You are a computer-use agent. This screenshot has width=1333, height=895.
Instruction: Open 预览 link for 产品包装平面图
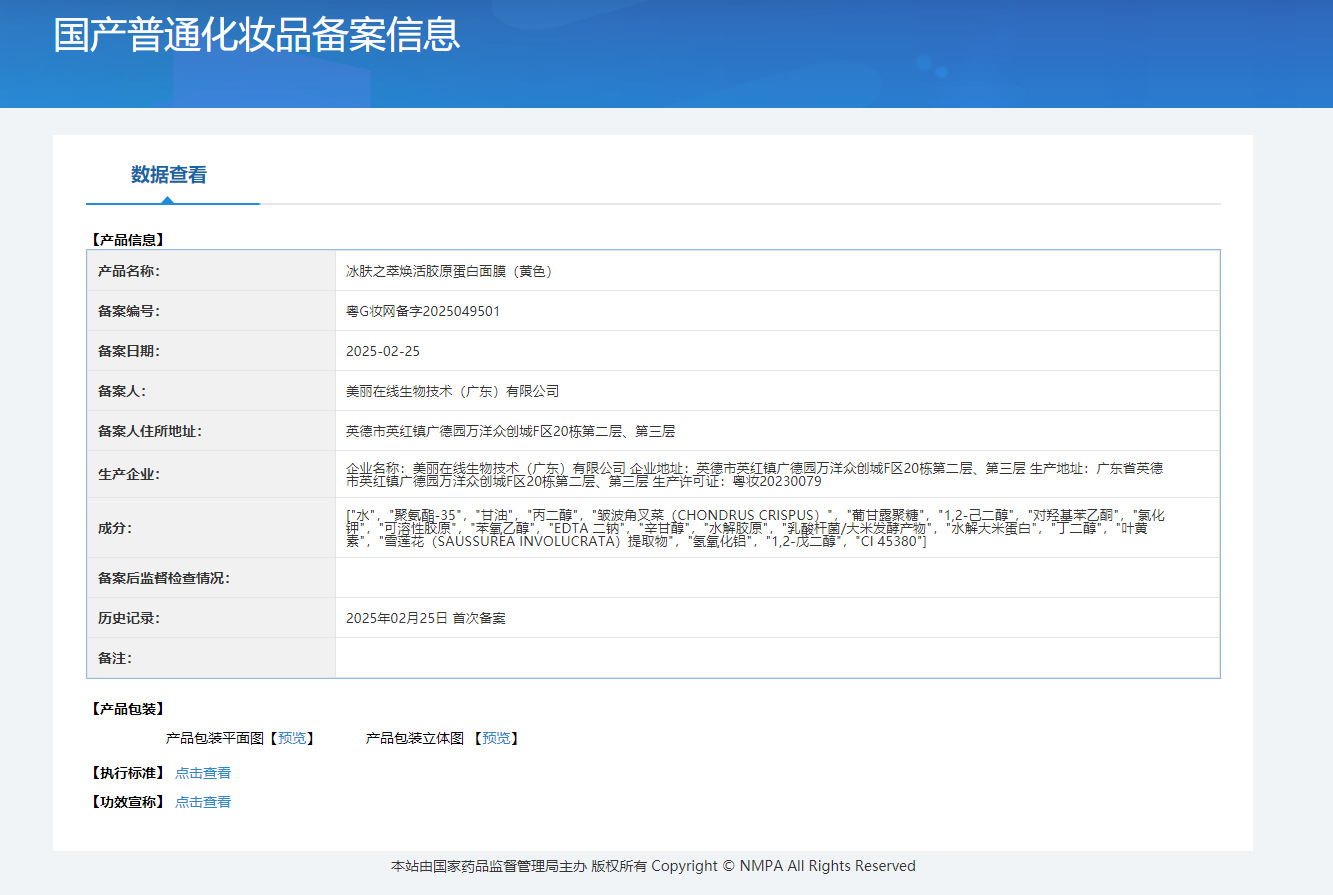click(292, 738)
